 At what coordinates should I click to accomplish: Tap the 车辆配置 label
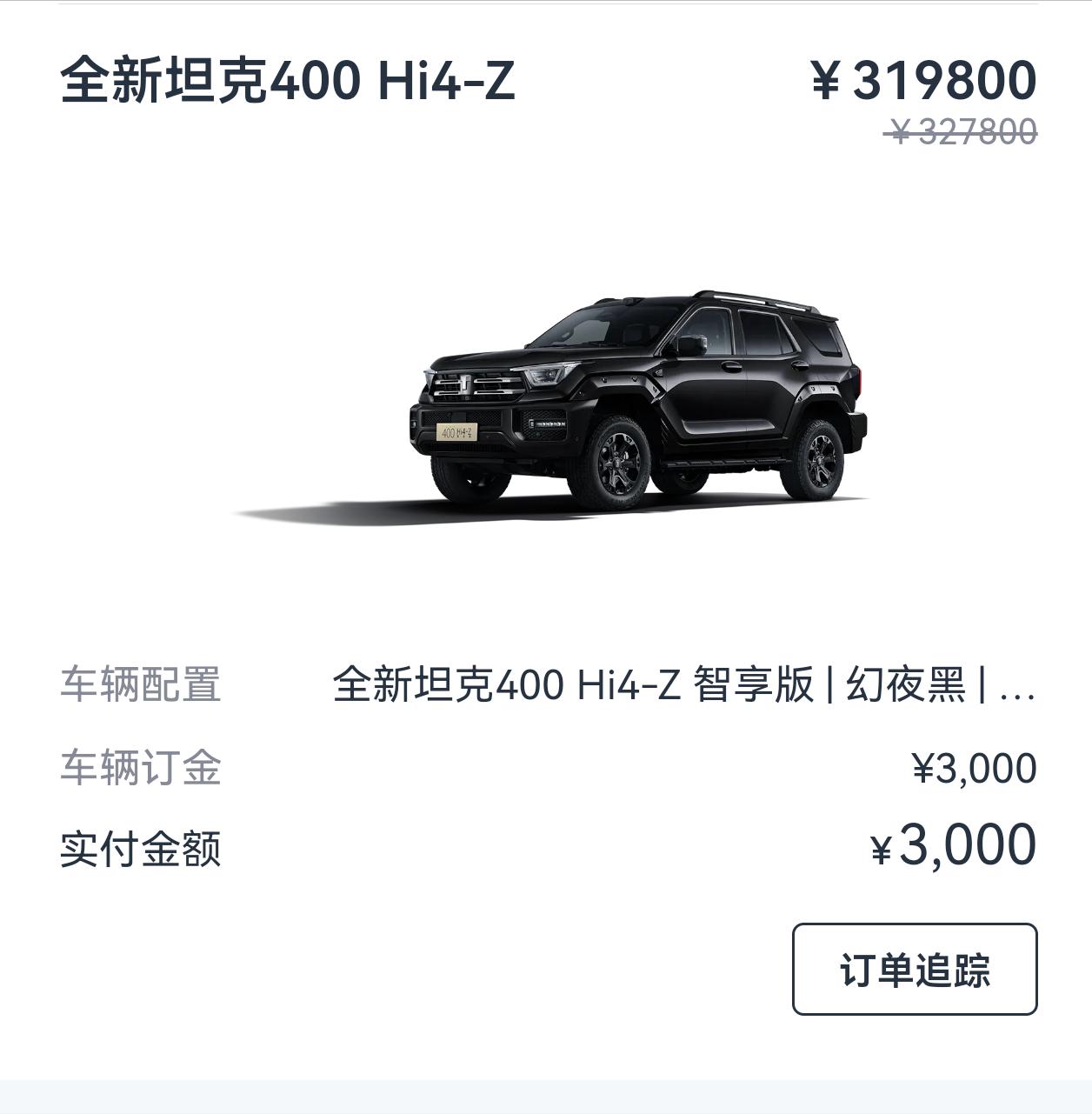pos(141,684)
